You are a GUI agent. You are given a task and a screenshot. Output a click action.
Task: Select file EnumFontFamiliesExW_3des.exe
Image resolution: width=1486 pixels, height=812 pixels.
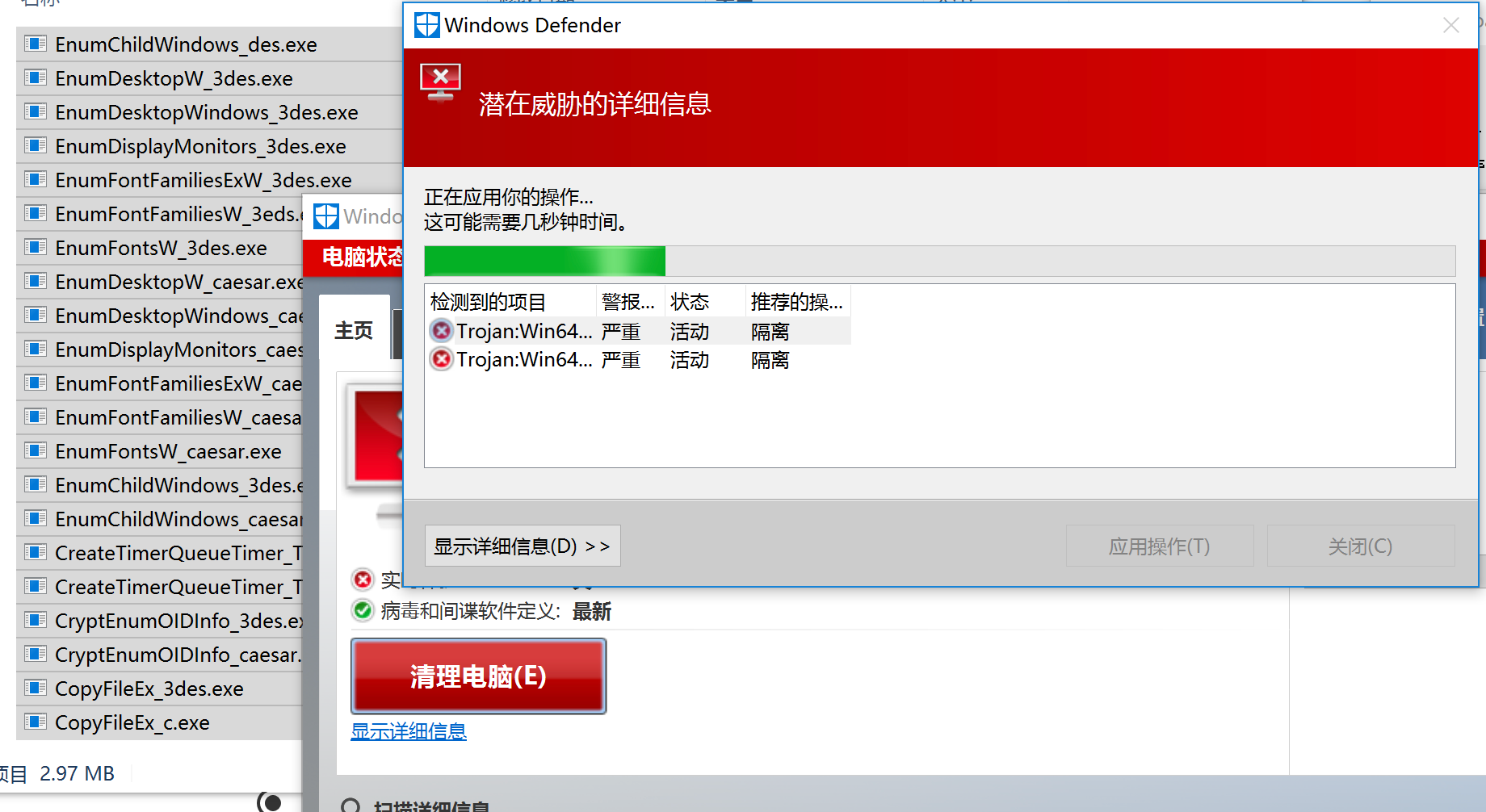point(204,180)
